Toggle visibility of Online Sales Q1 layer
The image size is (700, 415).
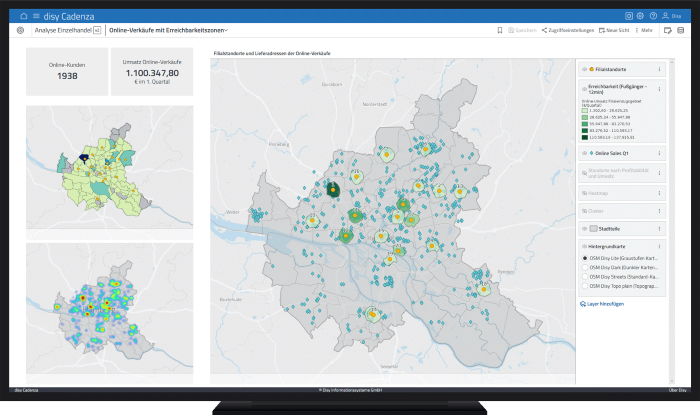tap(584, 153)
